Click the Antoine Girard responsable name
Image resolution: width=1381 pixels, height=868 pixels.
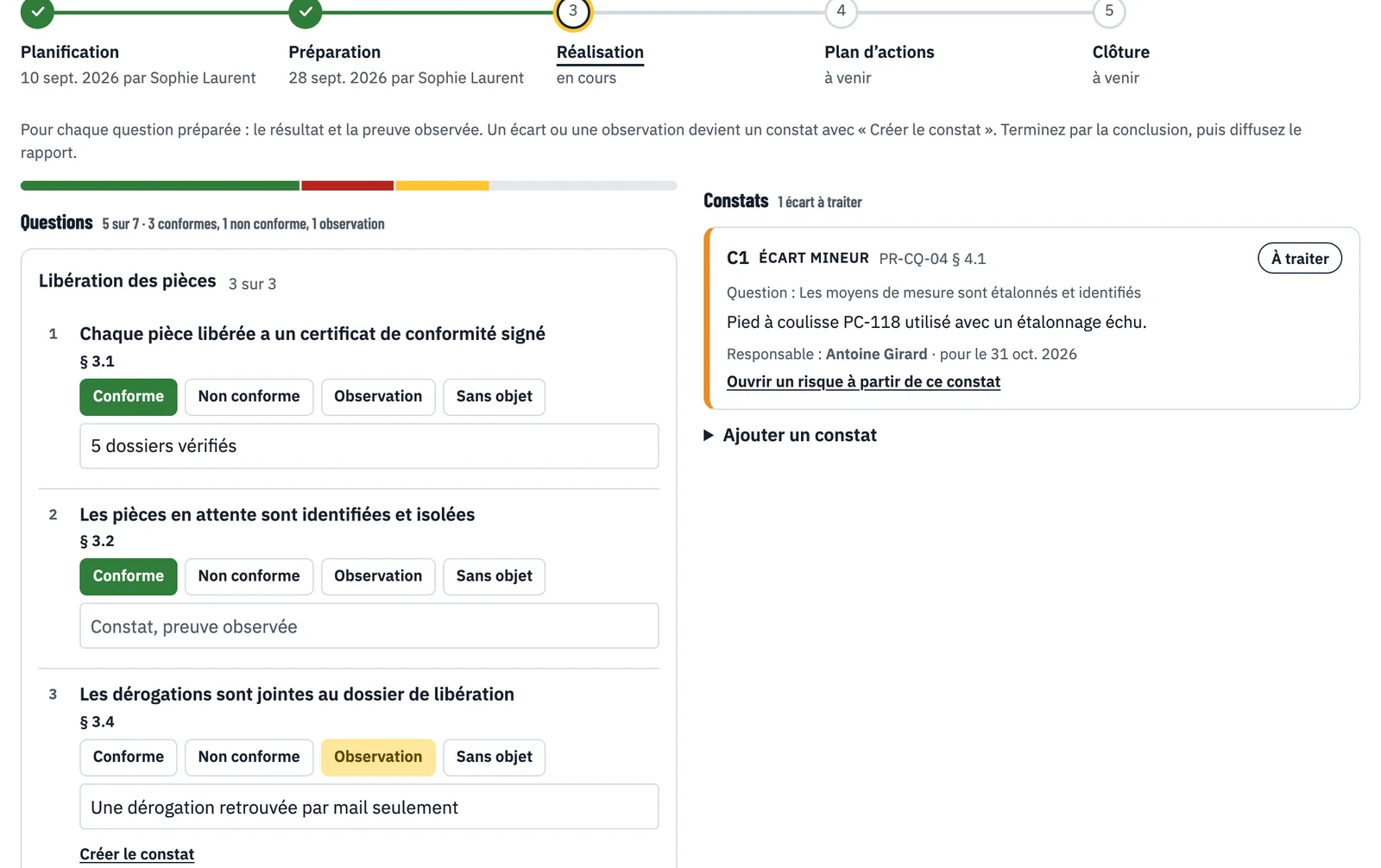(876, 355)
